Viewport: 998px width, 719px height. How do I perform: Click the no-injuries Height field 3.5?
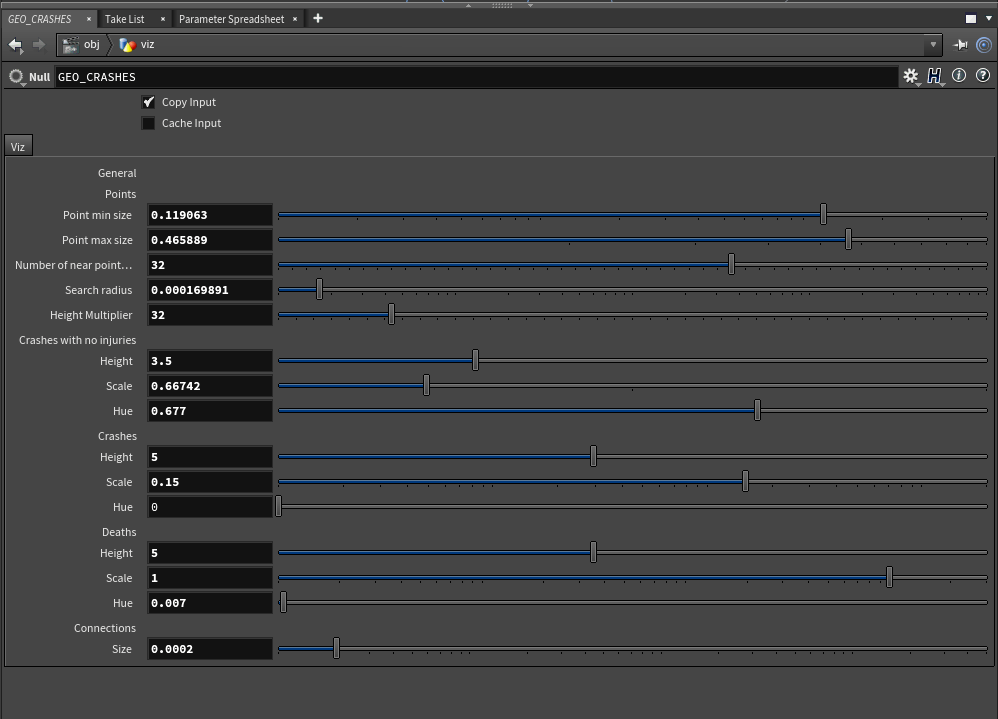(x=210, y=361)
